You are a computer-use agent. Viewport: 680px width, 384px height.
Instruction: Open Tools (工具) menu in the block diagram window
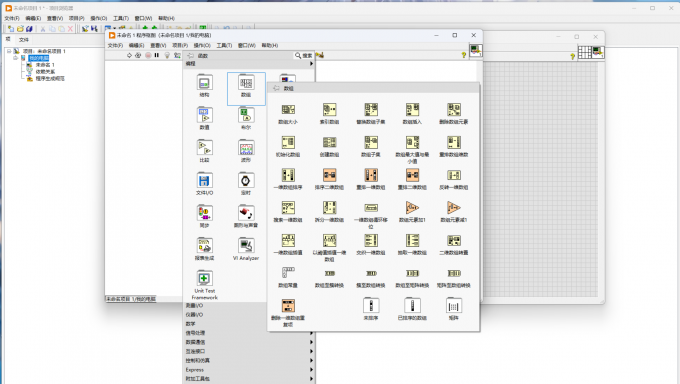click(224, 45)
